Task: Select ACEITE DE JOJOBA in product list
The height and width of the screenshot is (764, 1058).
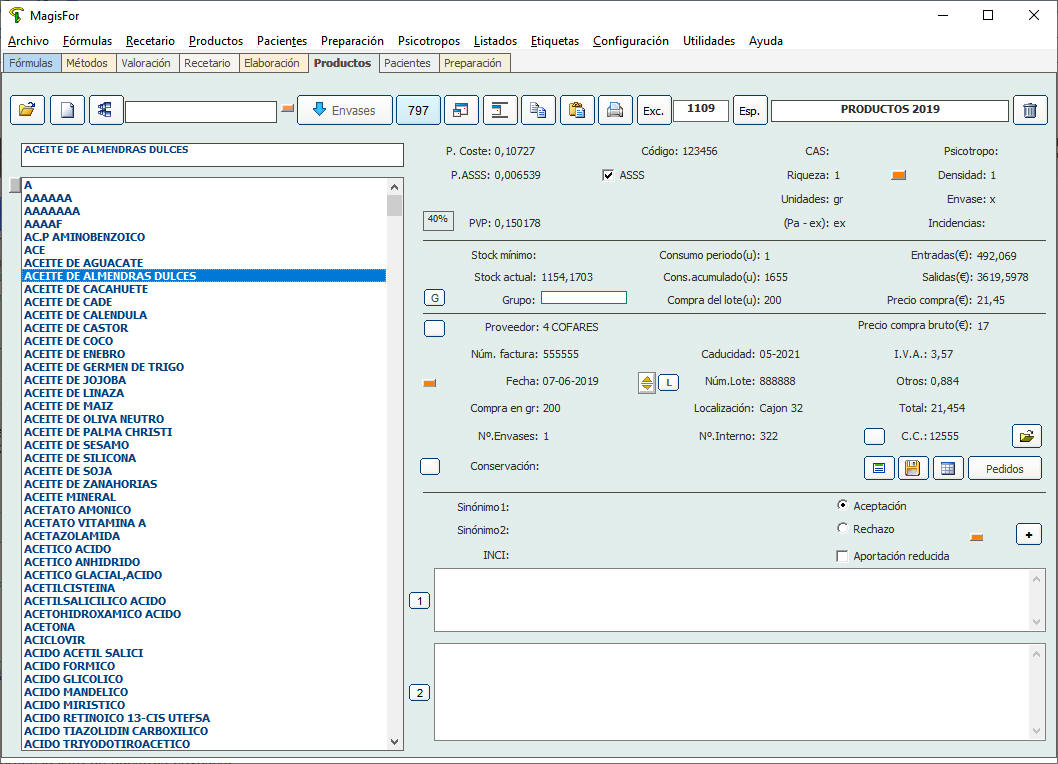Action: click(x=75, y=380)
